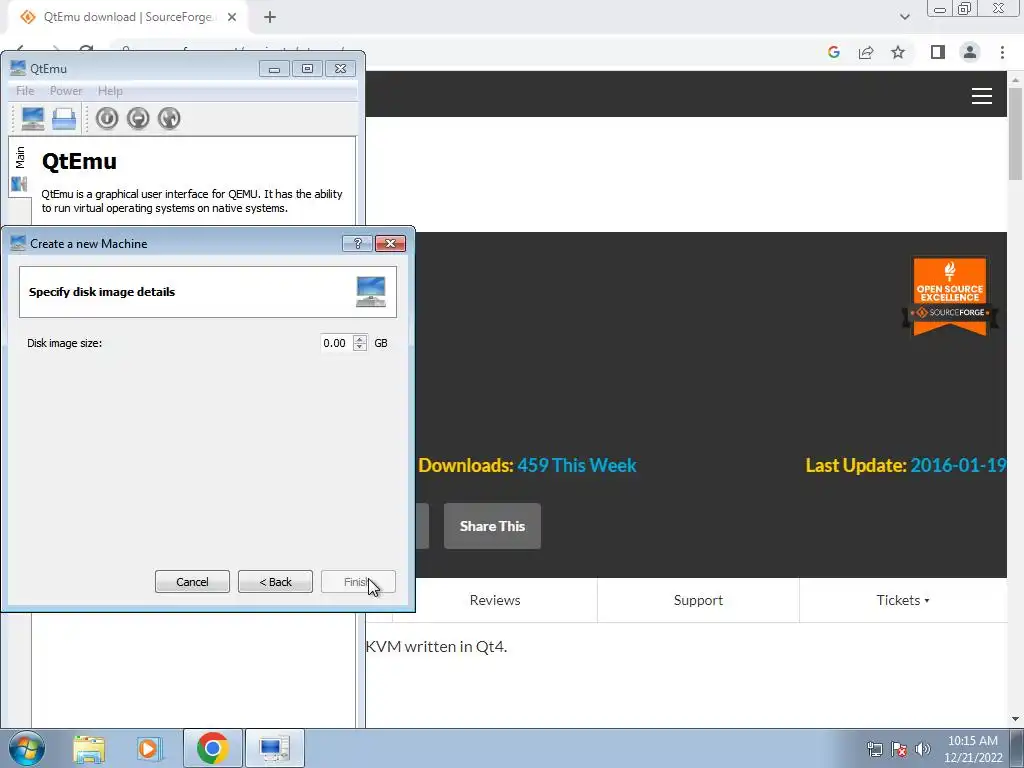Click the Last Update date 2016-01-19
Image resolution: width=1024 pixels, height=768 pixels.
tap(958, 466)
